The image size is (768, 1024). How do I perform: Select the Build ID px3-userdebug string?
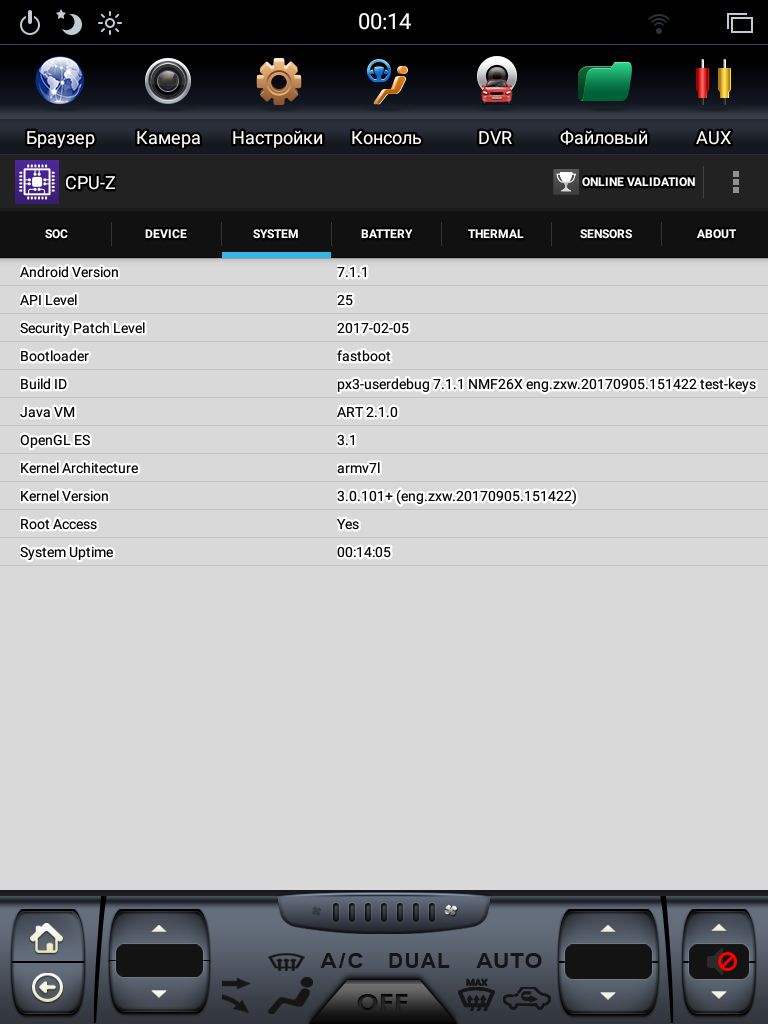pos(547,385)
